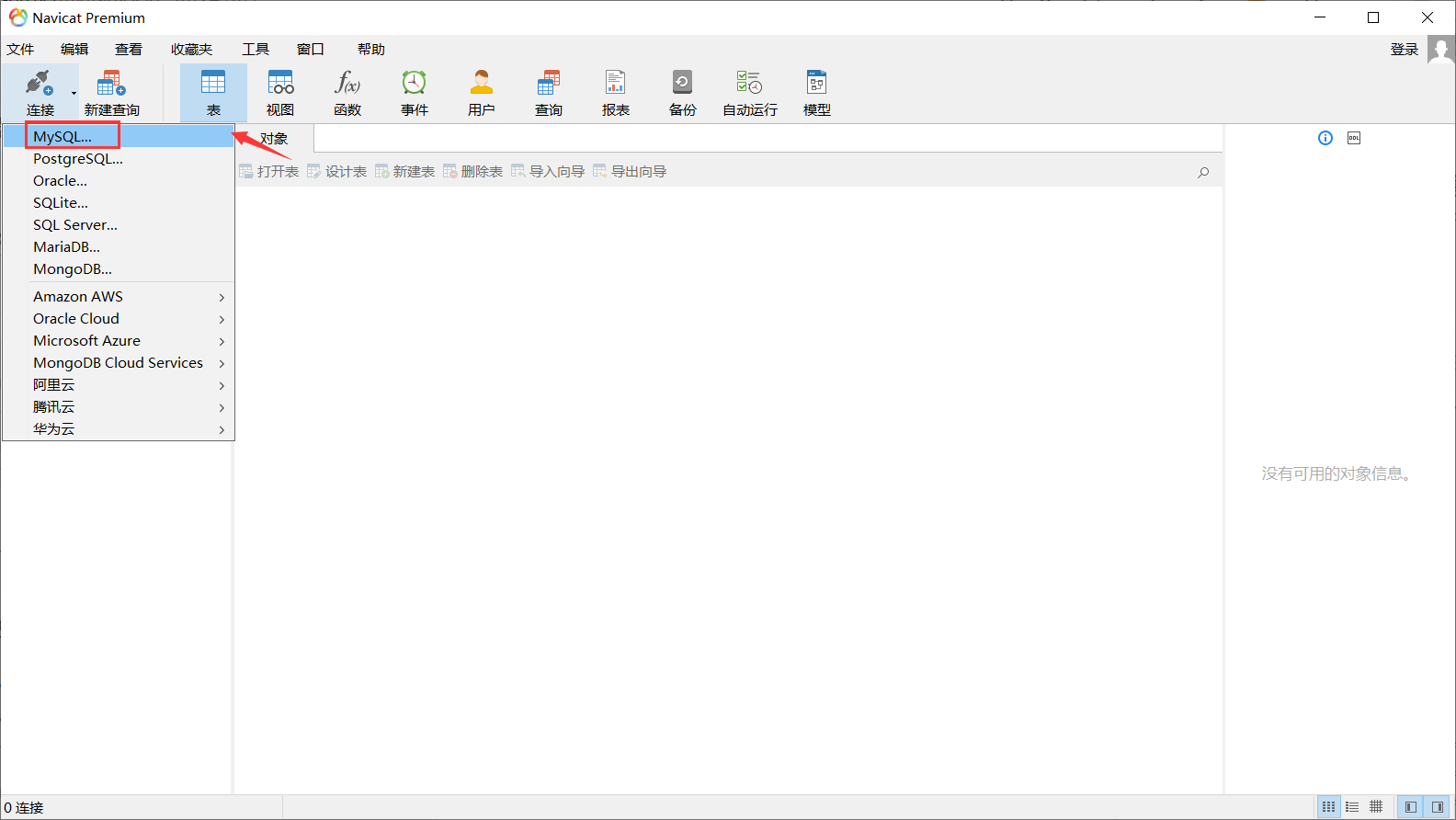This screenshot has width=1456, height=820.
Task: Click the 登录 login link
Action: click(1404, 50)
